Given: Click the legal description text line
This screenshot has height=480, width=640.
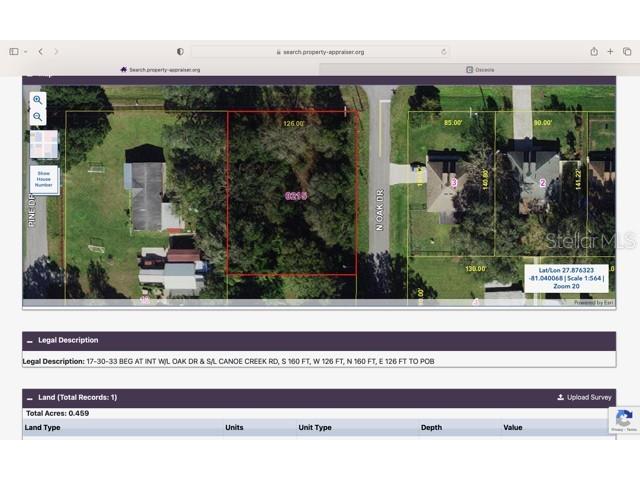Looking at the screenshot, I should pyautogui.click(x=228, y=361).
